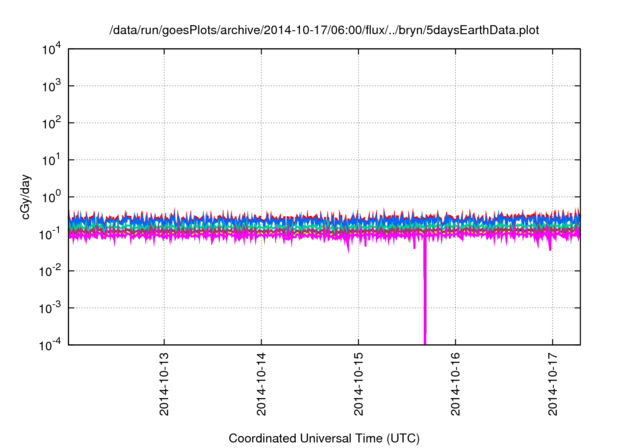Click the magenta dropout spike near 2014-10-16
640x448 pixels.
click(425, 292)
